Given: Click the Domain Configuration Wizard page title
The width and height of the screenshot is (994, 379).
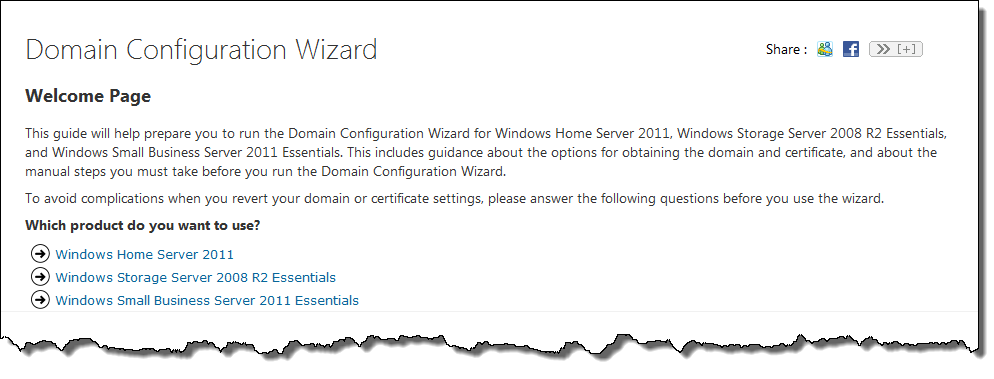Looking at the screenshot, I should coord(201,49).
